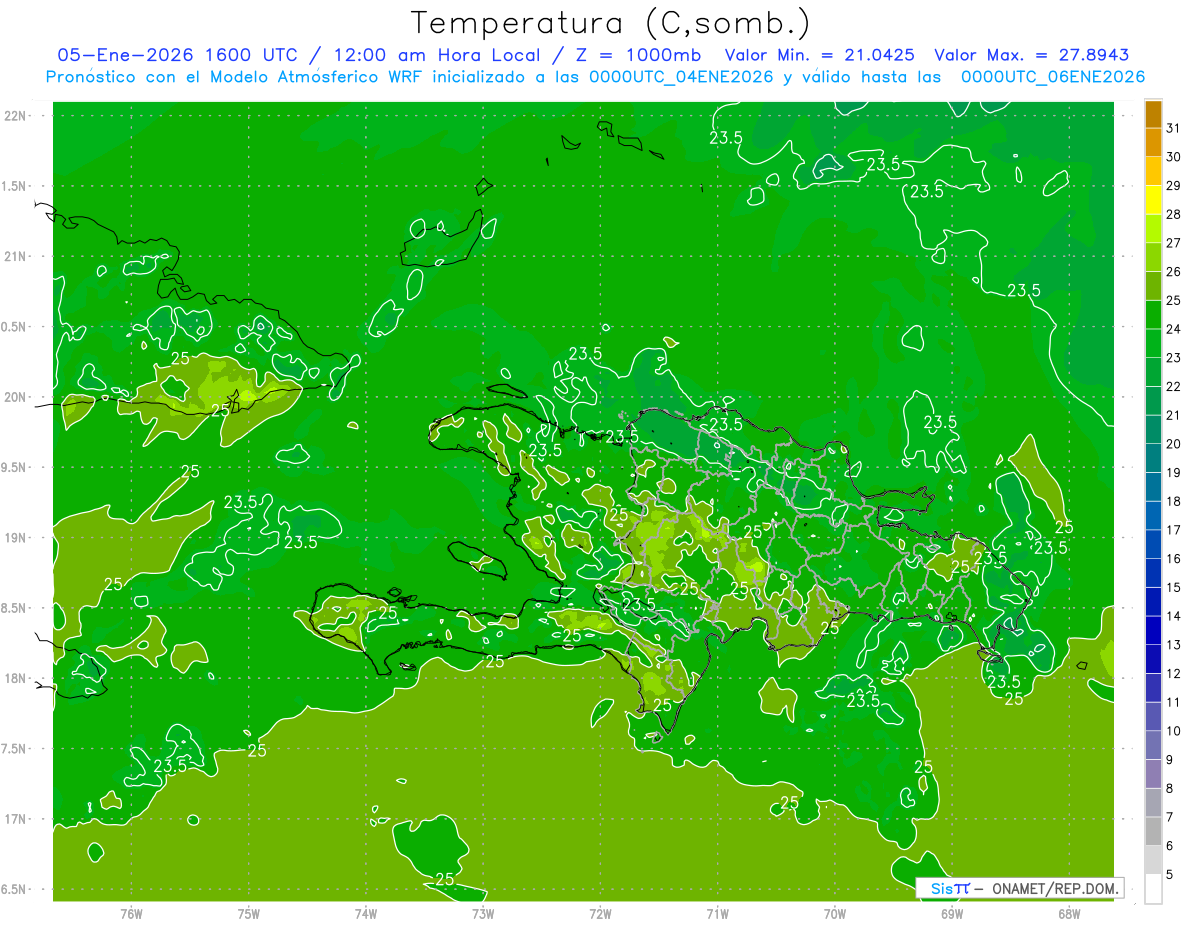Viewport: 1200px width, 927px height.
Task: Click the '73W' longitude axis label
Action: [x=483, y=913]
